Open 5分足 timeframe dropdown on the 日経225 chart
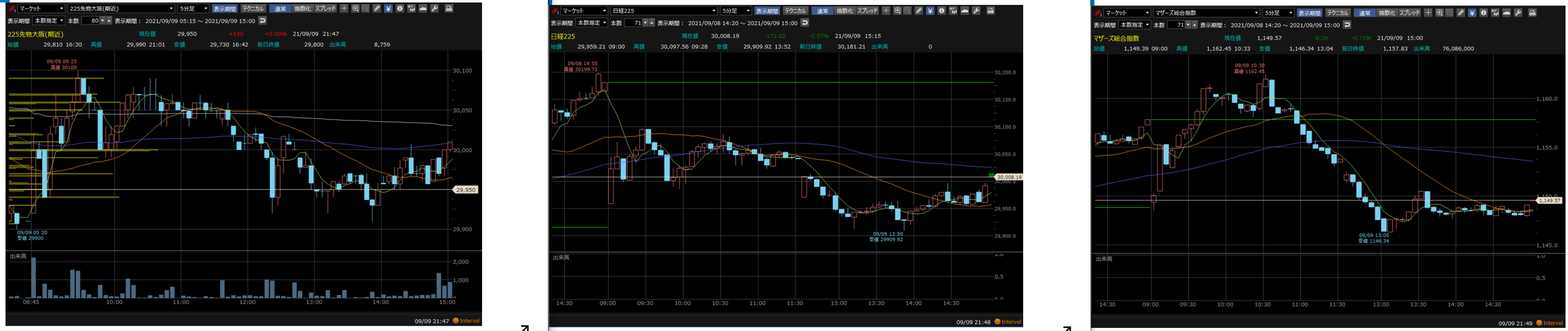 click(x=735, y=11)
